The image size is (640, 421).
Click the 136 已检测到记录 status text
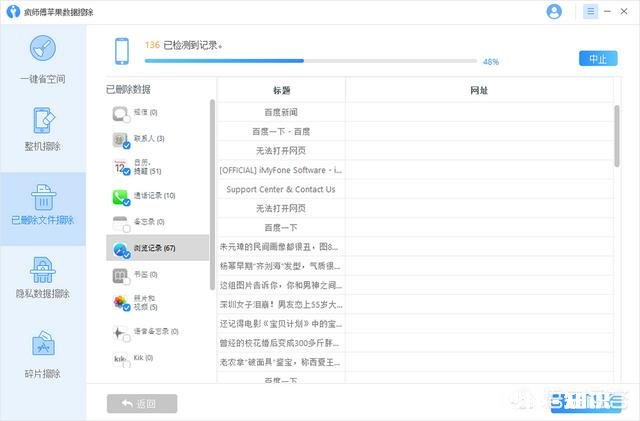coord(183,45)
